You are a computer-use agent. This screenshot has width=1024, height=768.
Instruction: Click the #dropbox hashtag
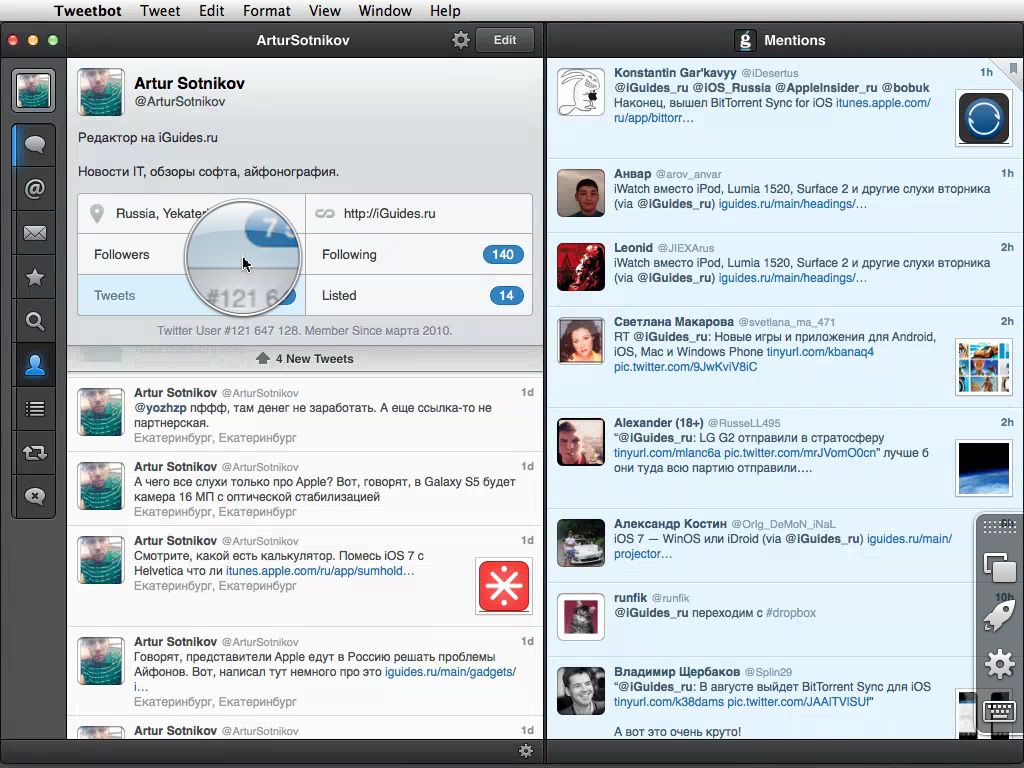[x=791, y=613]
